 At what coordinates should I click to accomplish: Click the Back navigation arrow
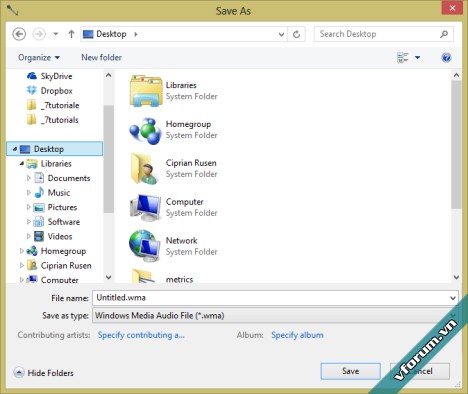point(19,34)
